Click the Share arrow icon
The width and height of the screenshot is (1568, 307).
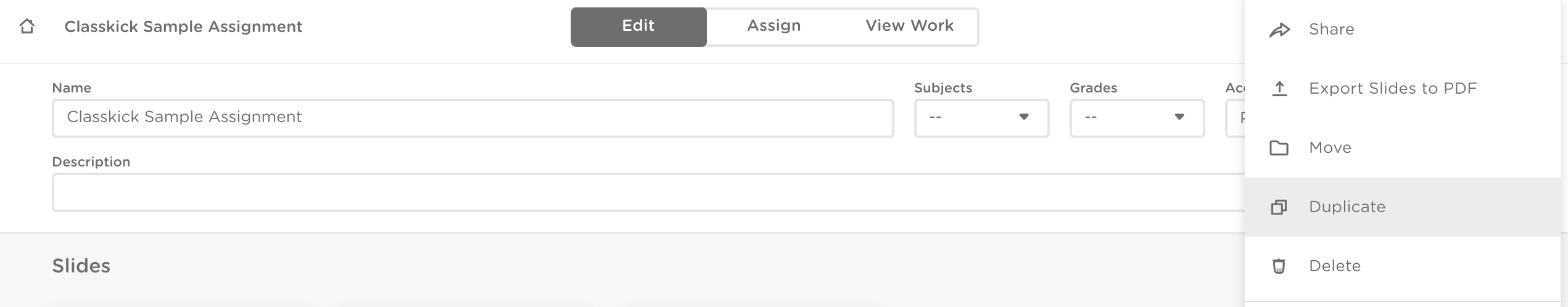[1279, 30]
